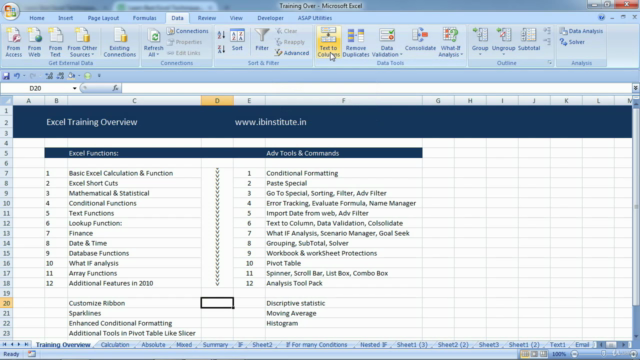
Task: Click Properties in Connections group
Action: click(x=184, y=42)
